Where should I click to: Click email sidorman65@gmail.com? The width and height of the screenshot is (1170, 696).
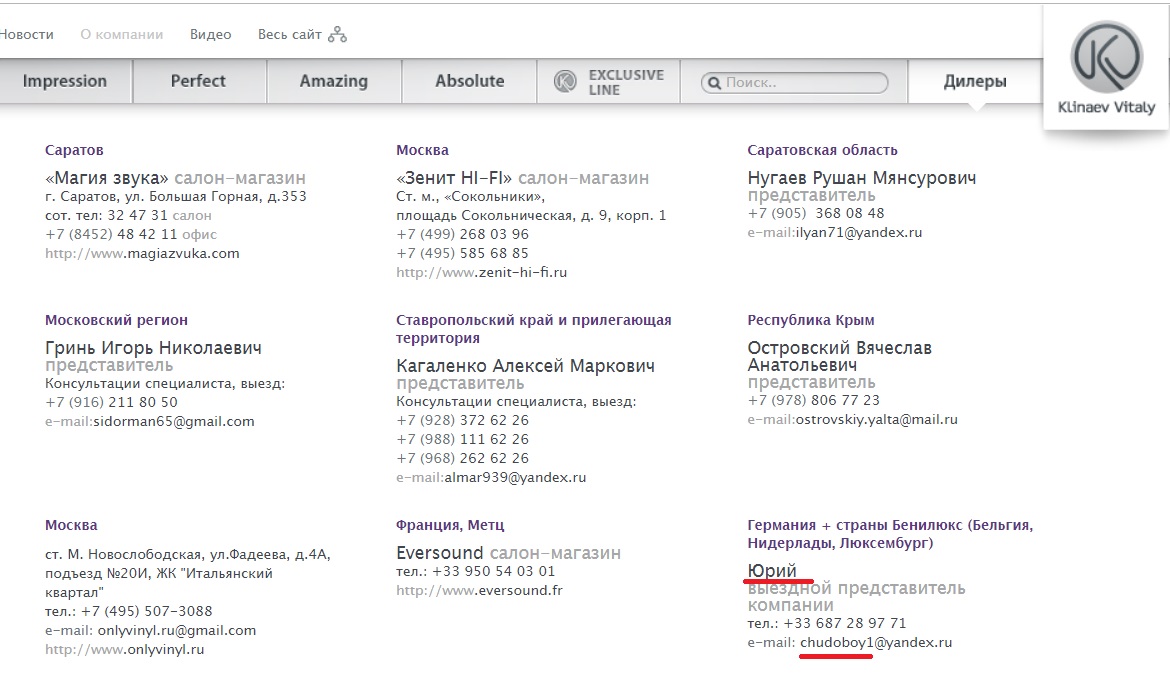tap(174, 422)
